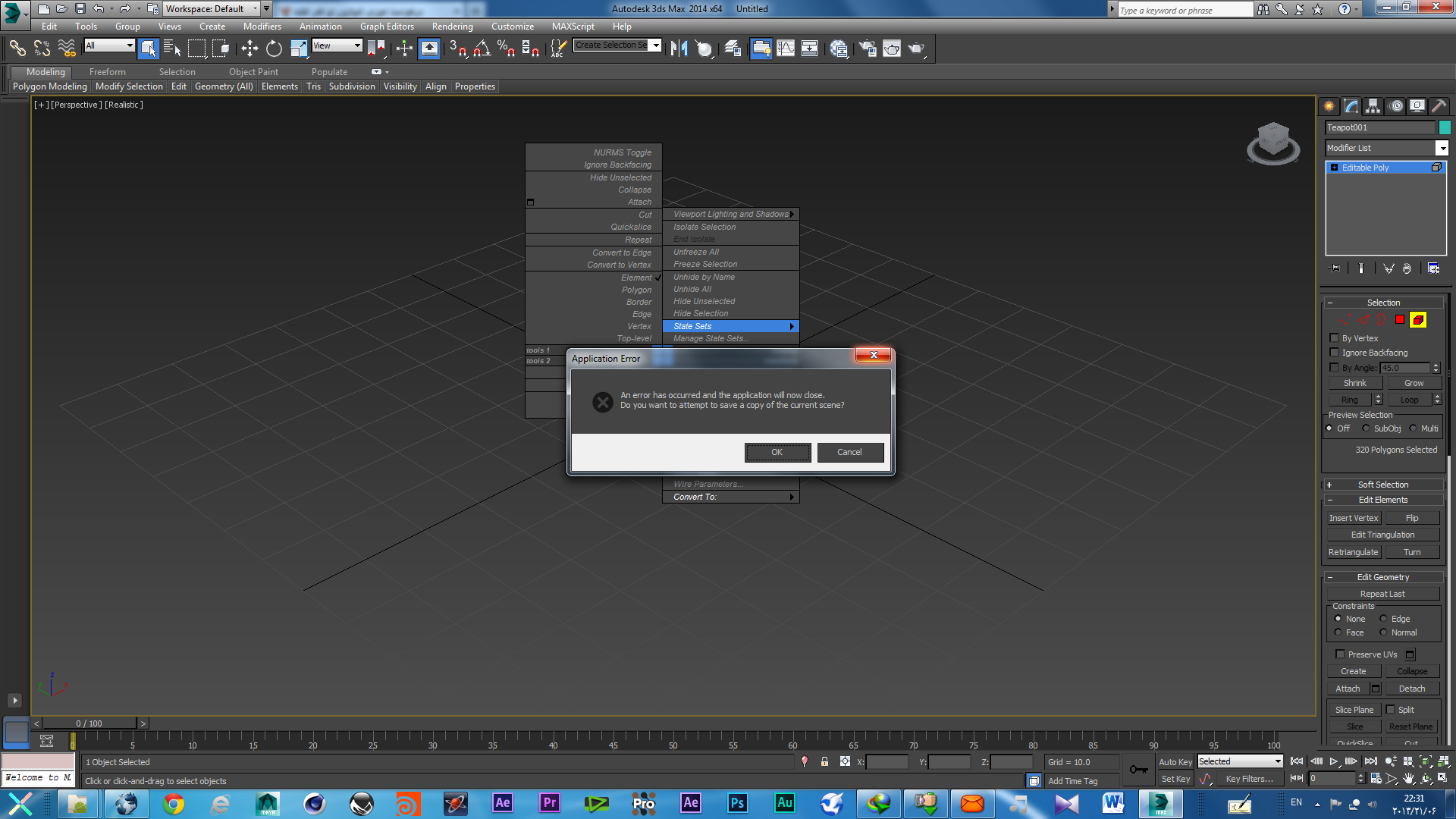Click Cancel in the Application Error dialog
The width and height of the screenshot is (1456, 819).
[x=849, y=451]
